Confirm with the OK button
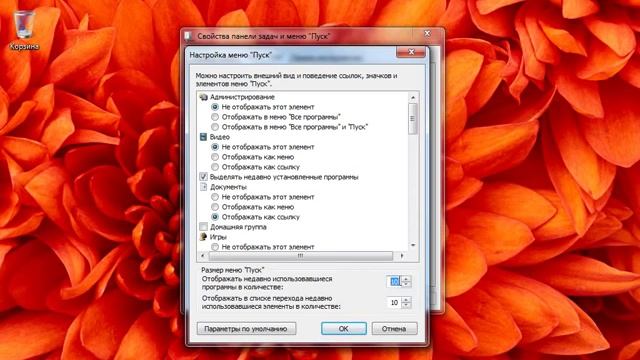640x360 pixels. pyautogui.click(x=344, y=329)
